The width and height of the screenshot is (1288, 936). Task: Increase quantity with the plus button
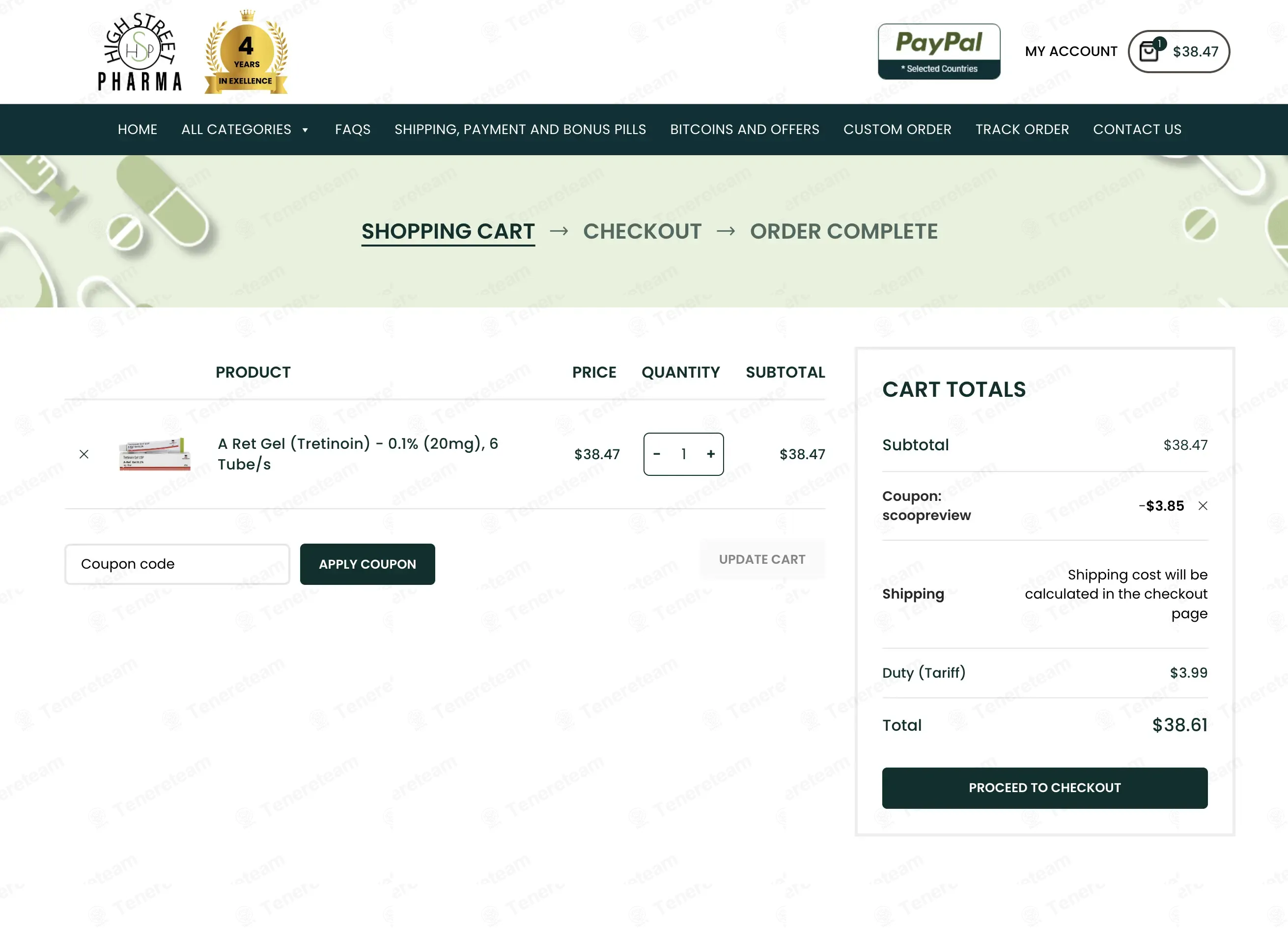(x=710, y=454)
